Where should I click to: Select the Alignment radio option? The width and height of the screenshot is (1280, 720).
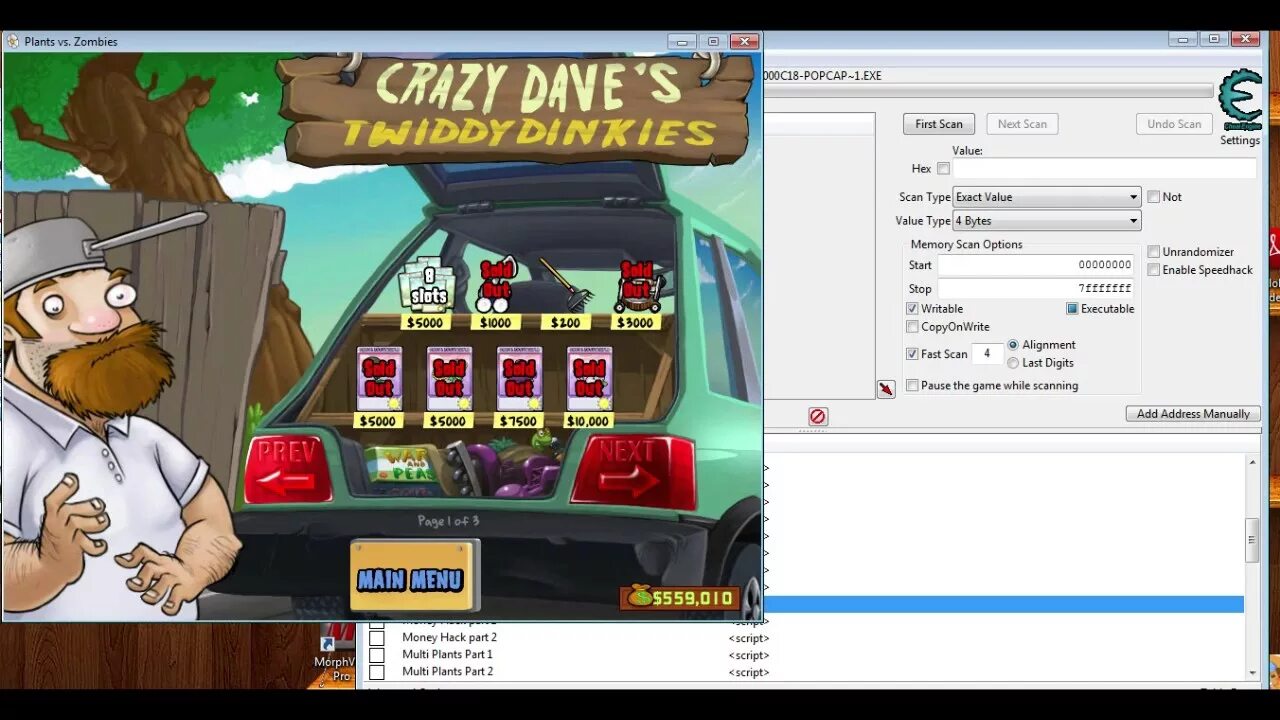point(1013,345)
